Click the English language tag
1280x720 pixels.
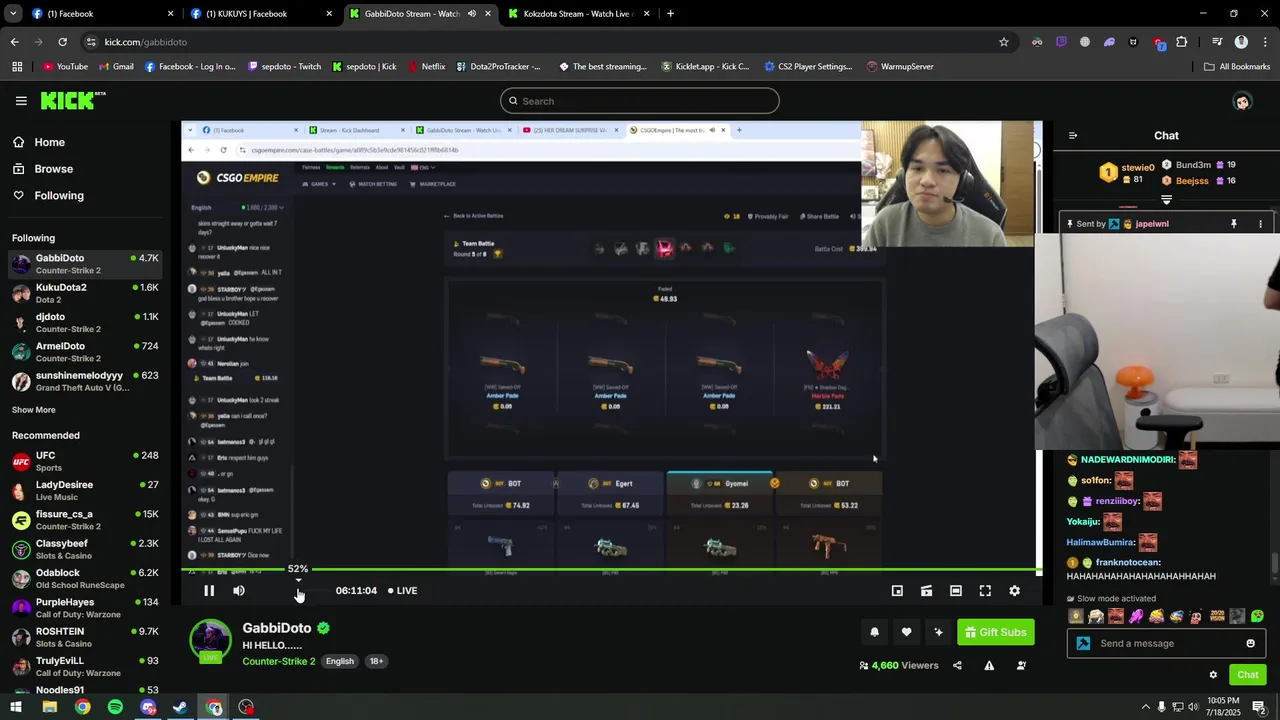340,661
